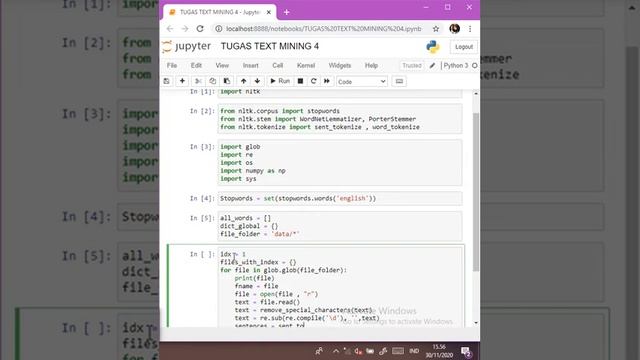Open the cell type dropdown showing Code
The width and height of the screenshot is (640, 360).
pos(362,82)
